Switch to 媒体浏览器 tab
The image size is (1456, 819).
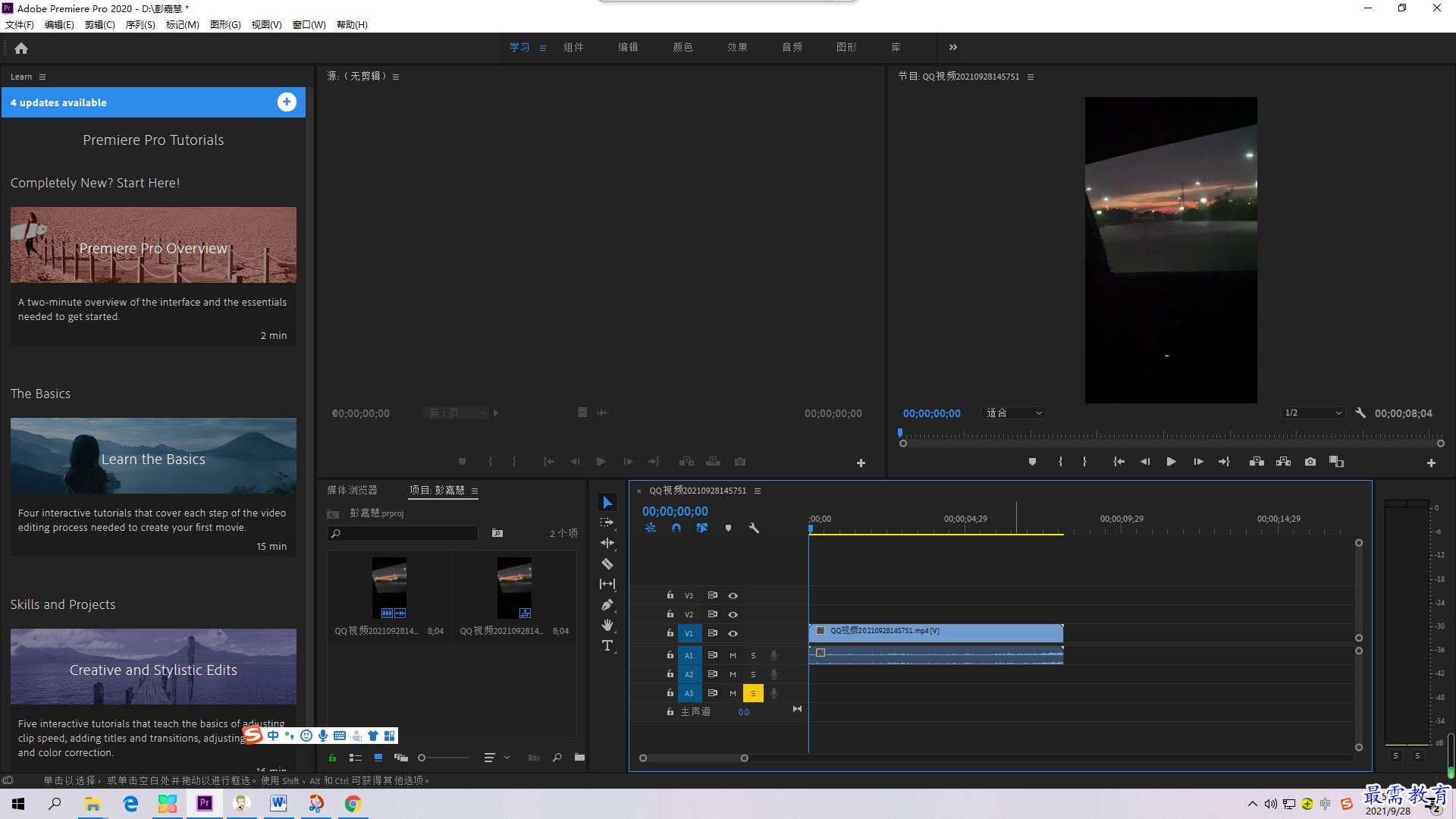352,490
